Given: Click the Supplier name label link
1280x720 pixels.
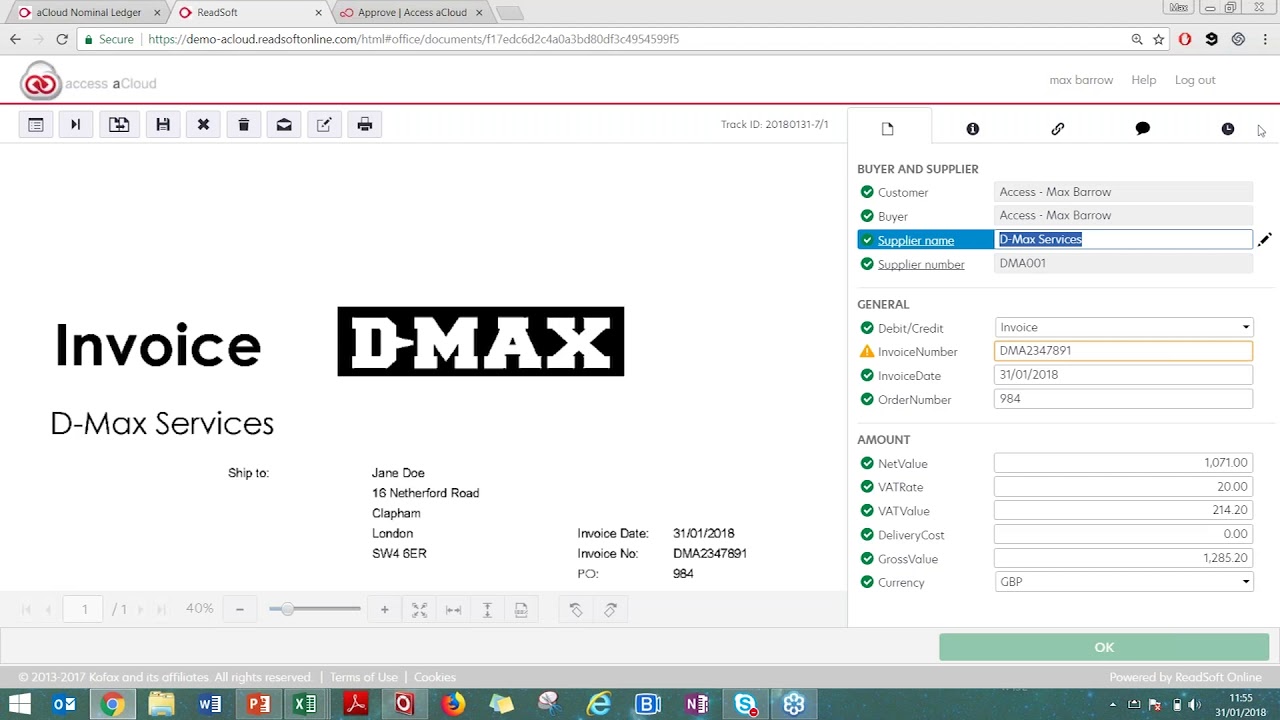Looking at the screenshot, I should (916, 240).
